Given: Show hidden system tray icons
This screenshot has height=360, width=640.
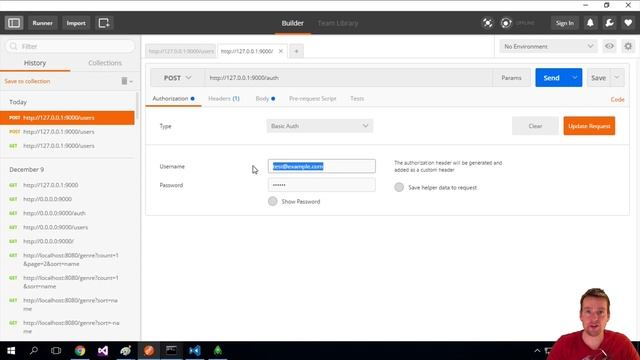Looking at the screenshot, I should [x=537, y=351].
